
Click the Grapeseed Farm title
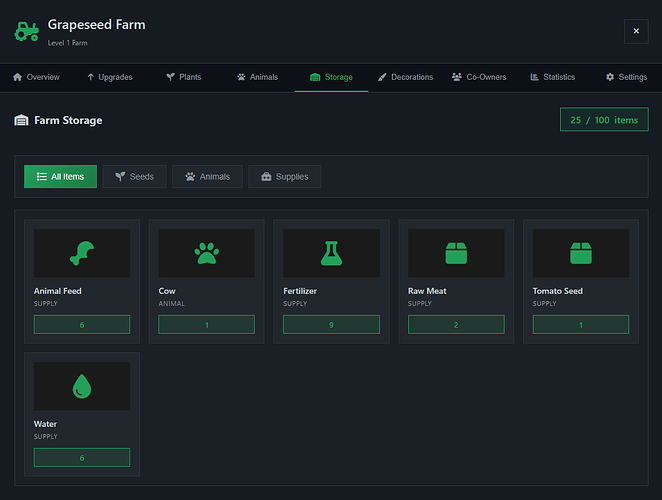tap(96, 24)
